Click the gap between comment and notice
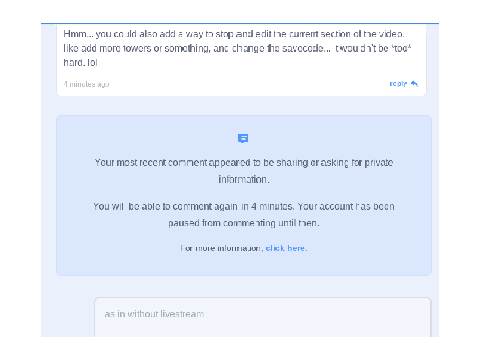The width and height of the screenshot is (480, 360). [242, 106]
